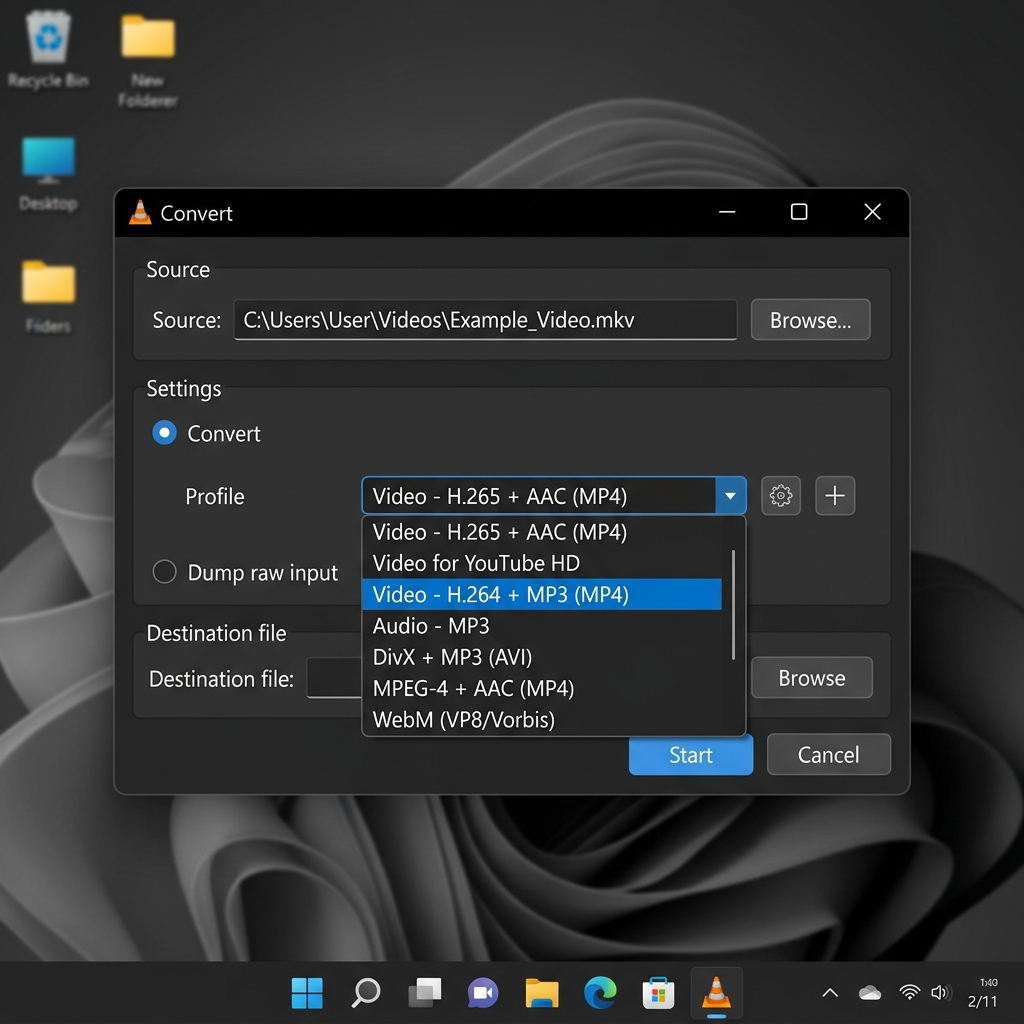Choose WebM (VP8/Vorbis) profile
The image size is (1024, 1024).
[x=541, y=720]
